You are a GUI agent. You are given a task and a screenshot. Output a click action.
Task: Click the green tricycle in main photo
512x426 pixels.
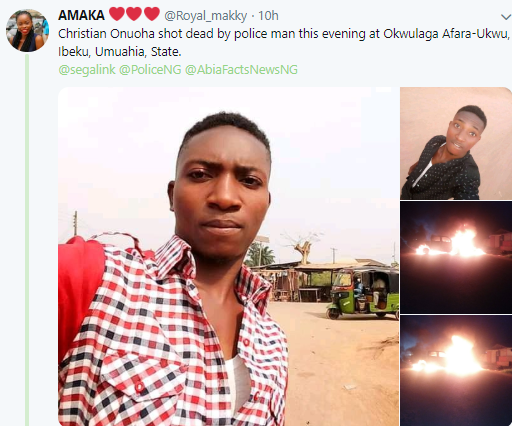362,293
